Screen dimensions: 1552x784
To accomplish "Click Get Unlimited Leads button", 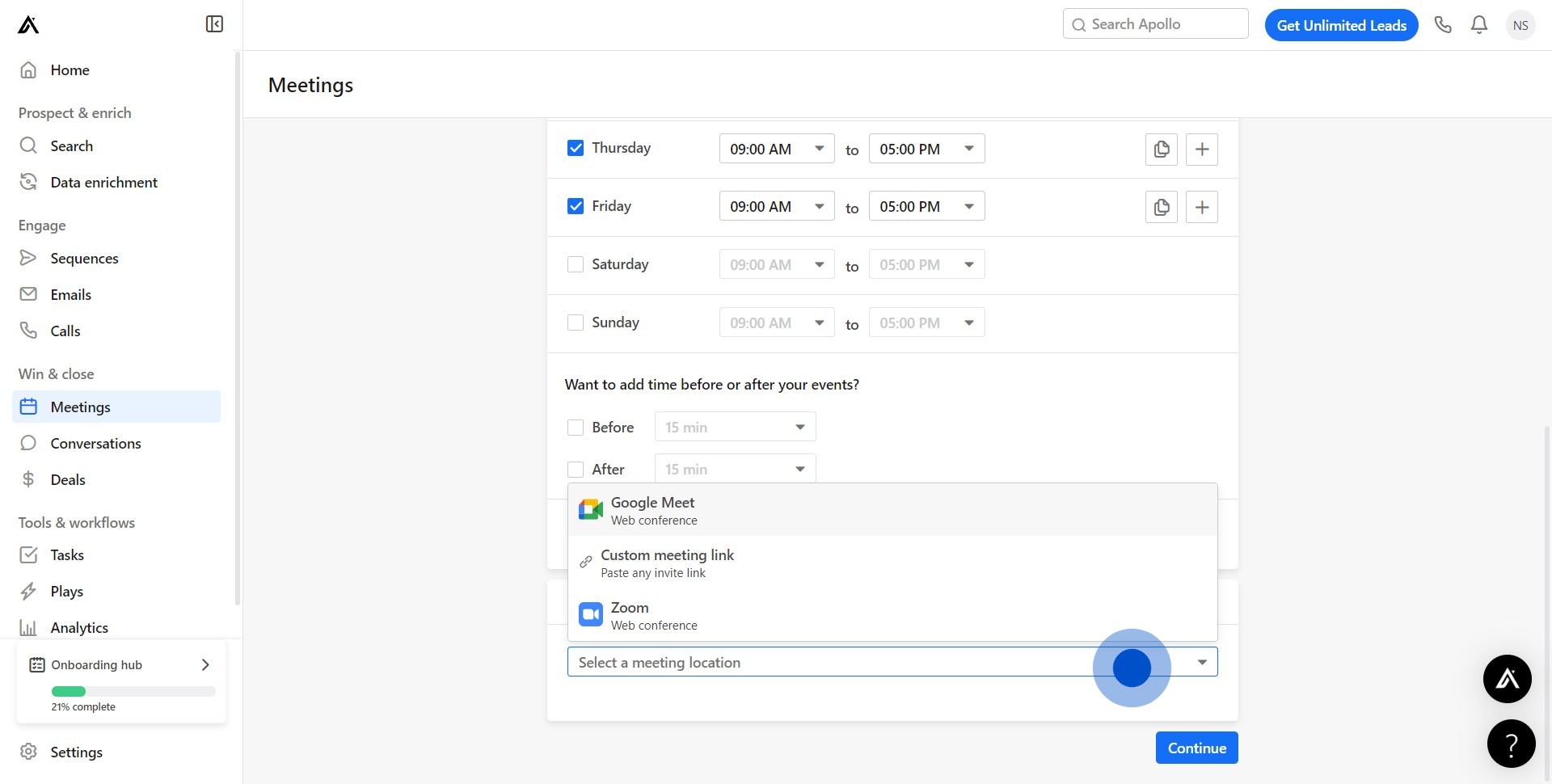I will [1341, 25].
